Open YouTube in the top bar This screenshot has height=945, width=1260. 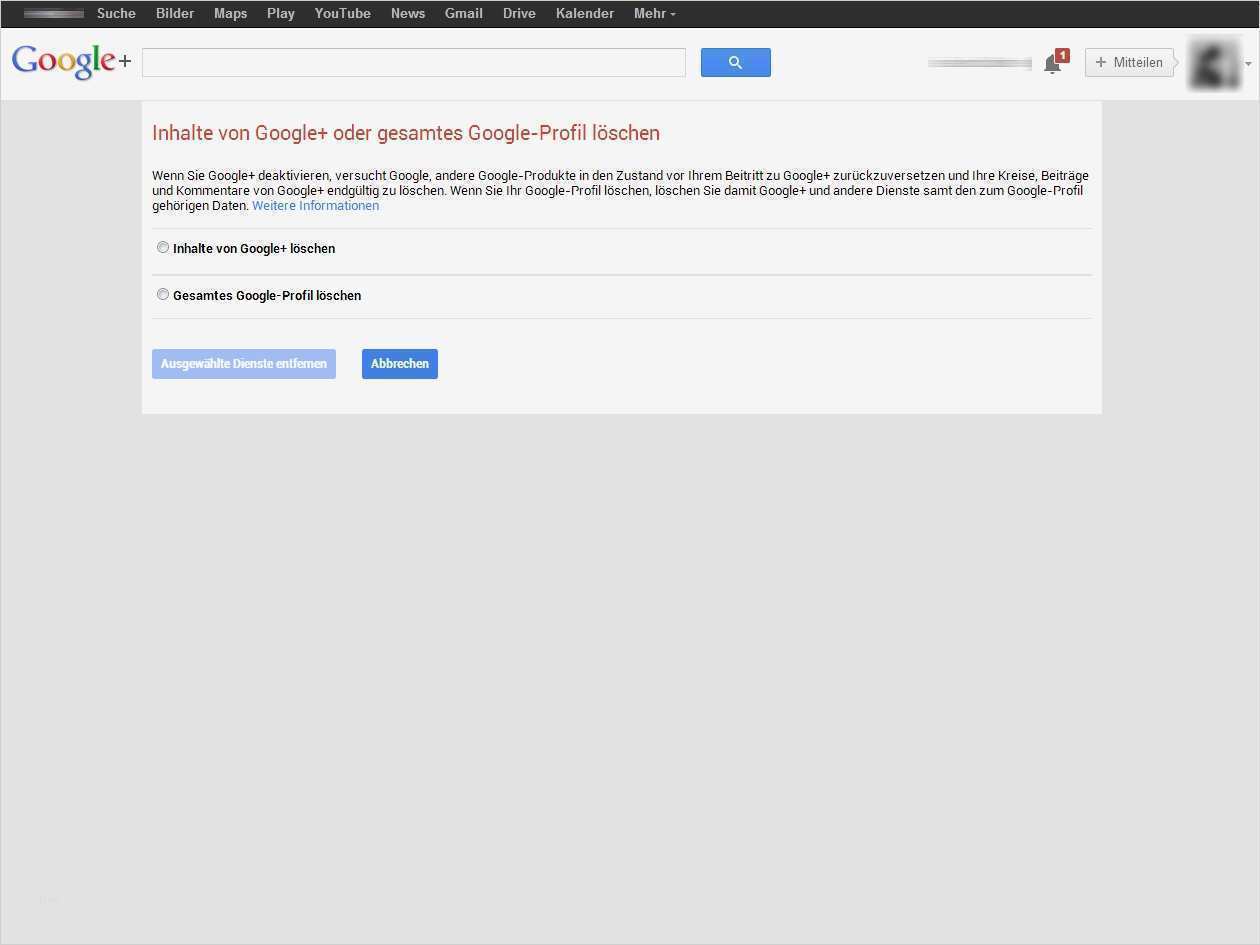(342, 14)
